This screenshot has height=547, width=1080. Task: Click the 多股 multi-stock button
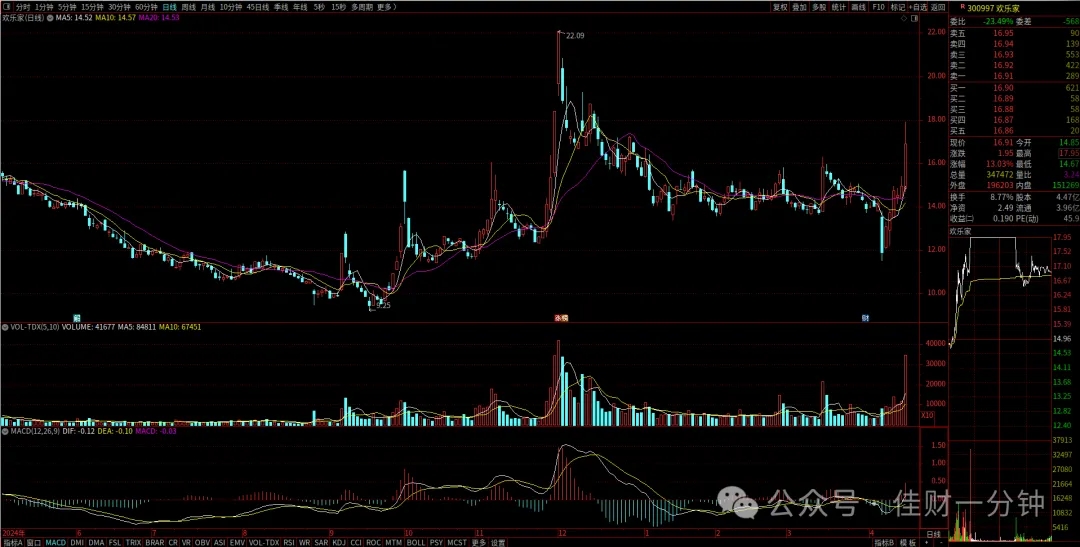click(x=819, y=7)
